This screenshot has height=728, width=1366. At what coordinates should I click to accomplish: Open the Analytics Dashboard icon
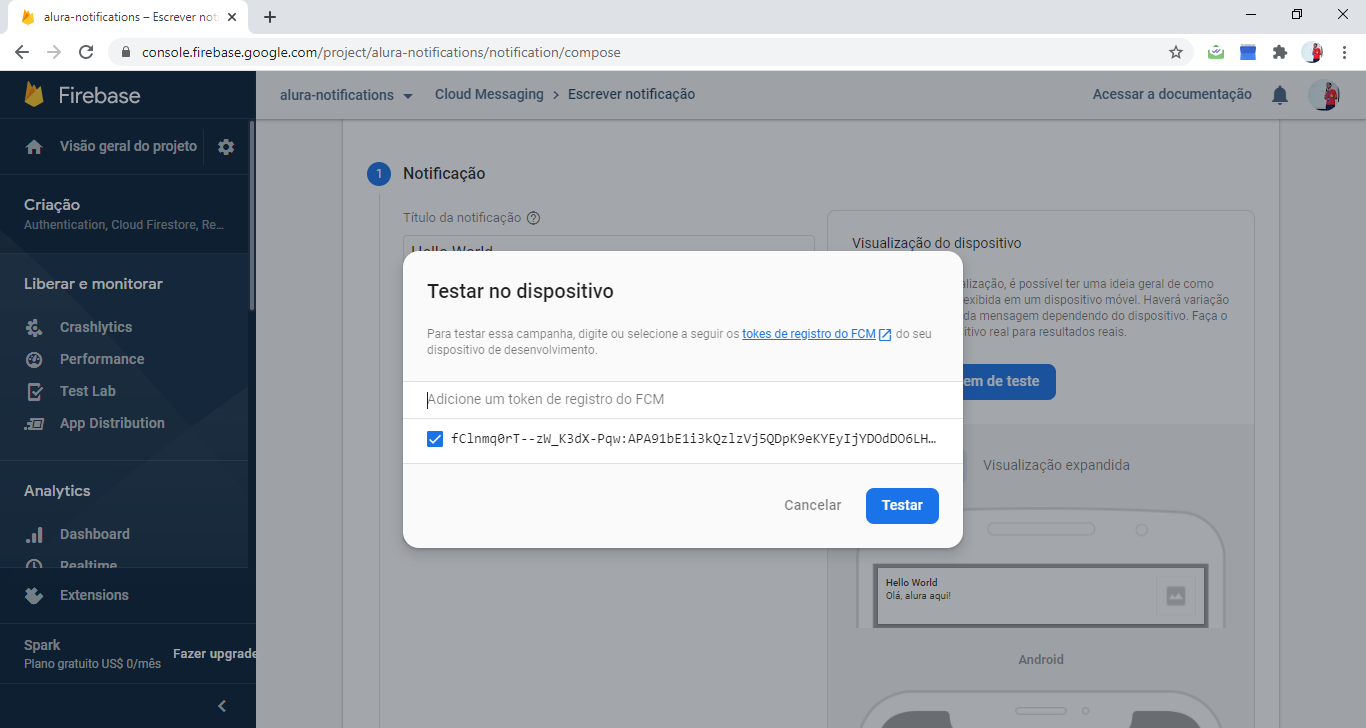[35, 534]
